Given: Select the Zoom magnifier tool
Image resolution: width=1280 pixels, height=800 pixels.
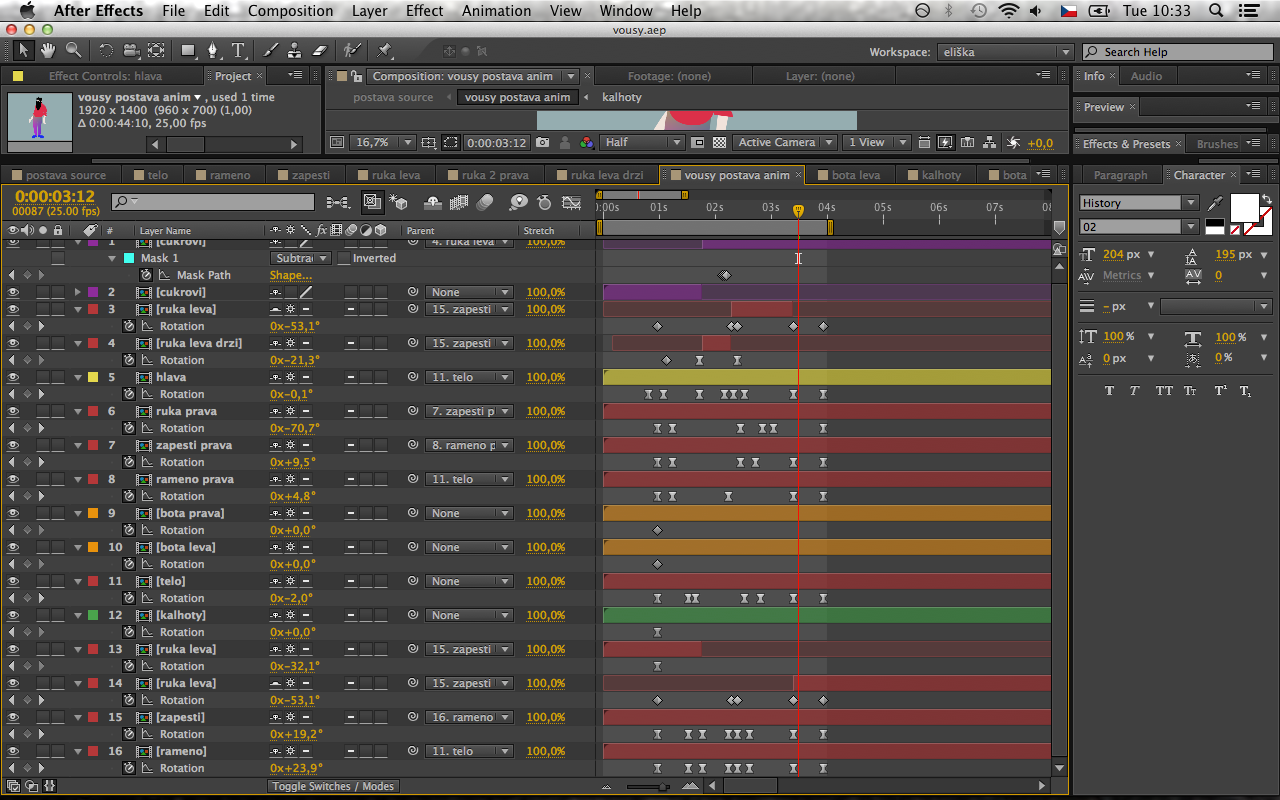Looking at the screenshot, I should pos(73,50).
